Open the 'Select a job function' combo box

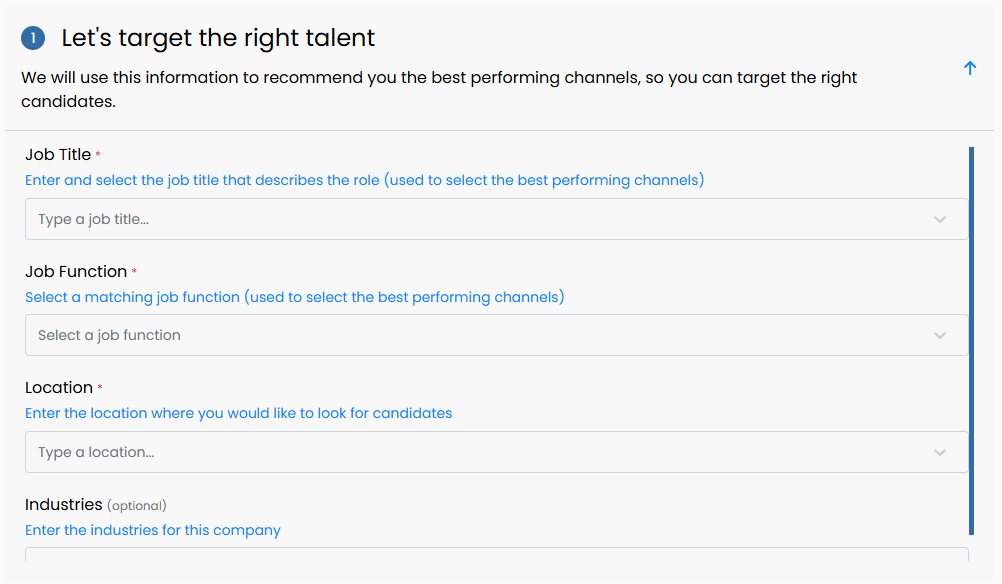497,335
